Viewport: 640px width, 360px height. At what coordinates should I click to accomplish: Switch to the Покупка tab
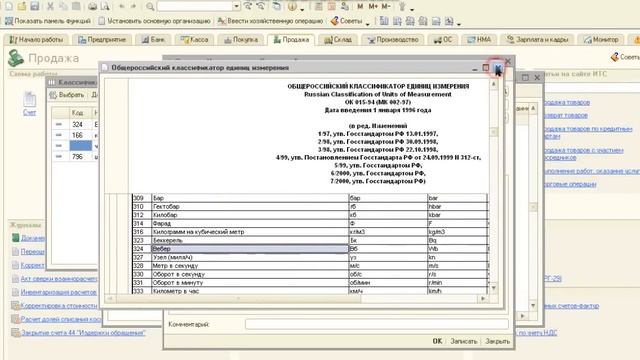(x=241, y=40)
